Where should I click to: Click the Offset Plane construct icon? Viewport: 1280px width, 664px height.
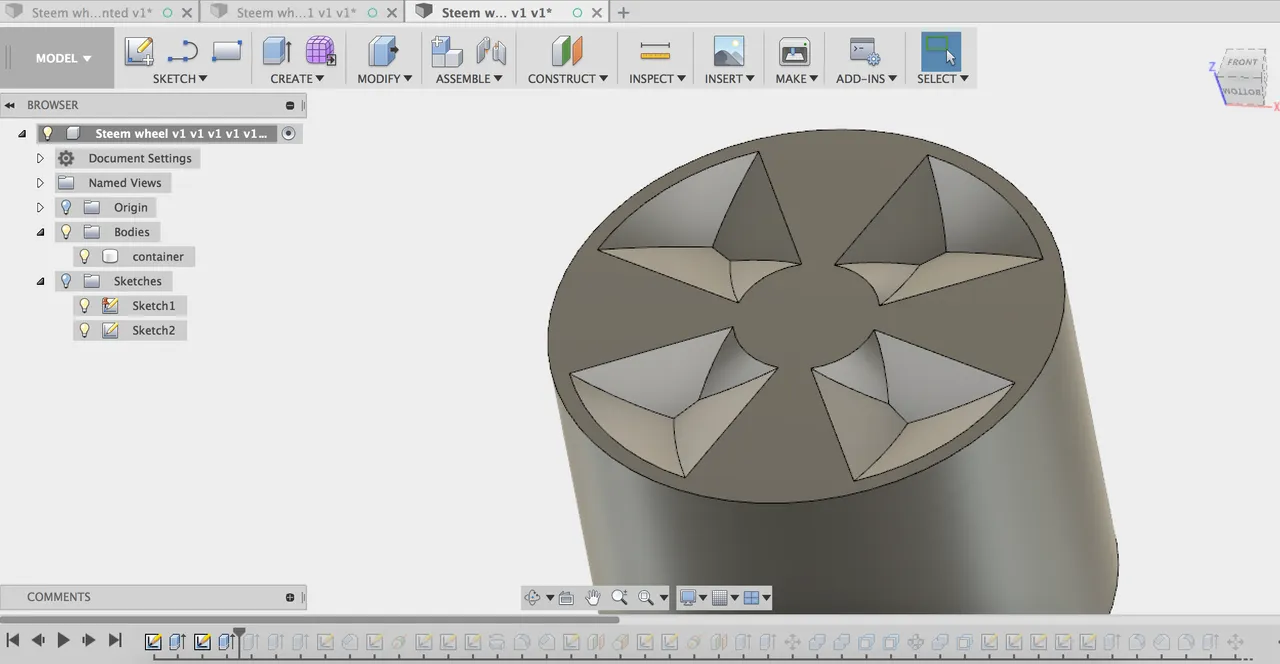(566, 51)
